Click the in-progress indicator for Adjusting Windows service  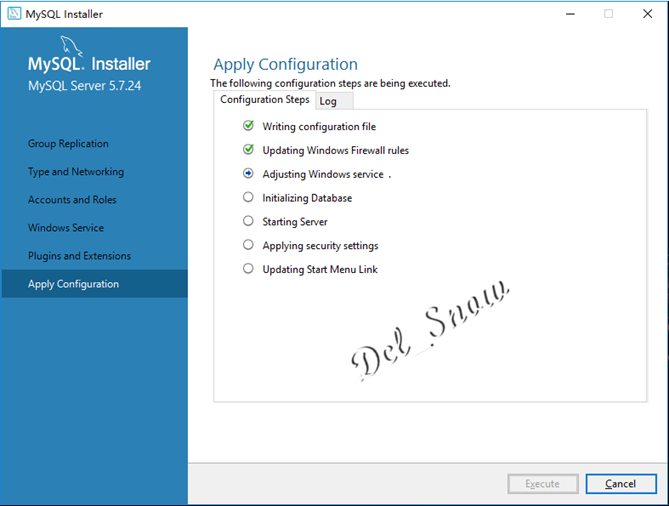click(248, 173)
